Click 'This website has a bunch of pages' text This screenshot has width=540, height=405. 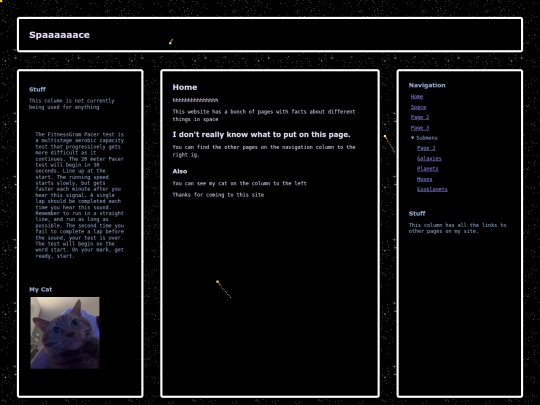tap(264, 115)
